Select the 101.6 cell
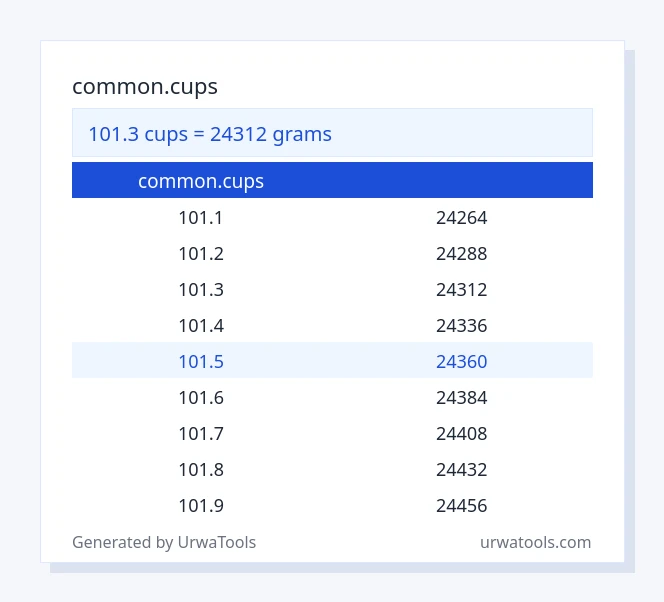 (x=201, y=398)
